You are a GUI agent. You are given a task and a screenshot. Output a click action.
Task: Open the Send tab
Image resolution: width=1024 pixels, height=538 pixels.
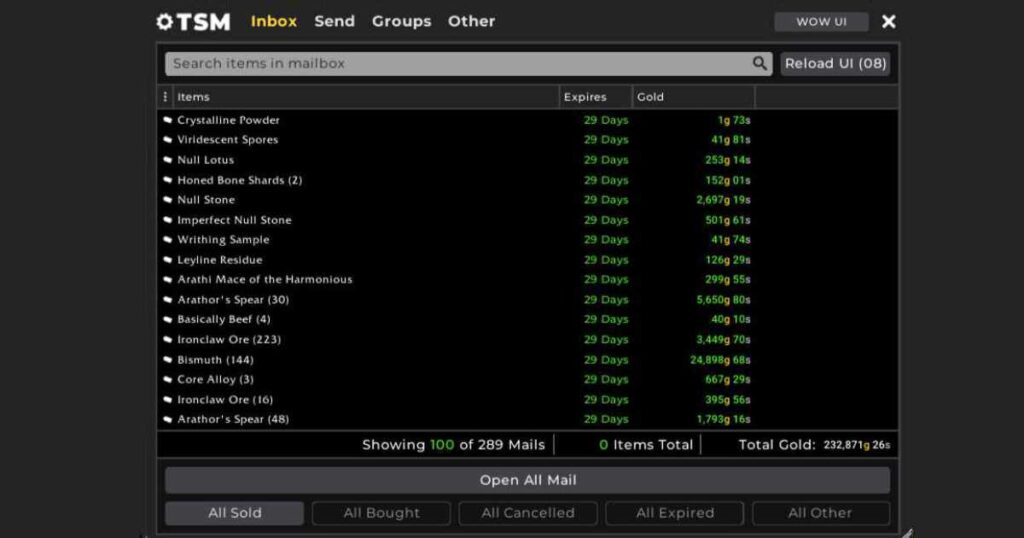point(334,21)
